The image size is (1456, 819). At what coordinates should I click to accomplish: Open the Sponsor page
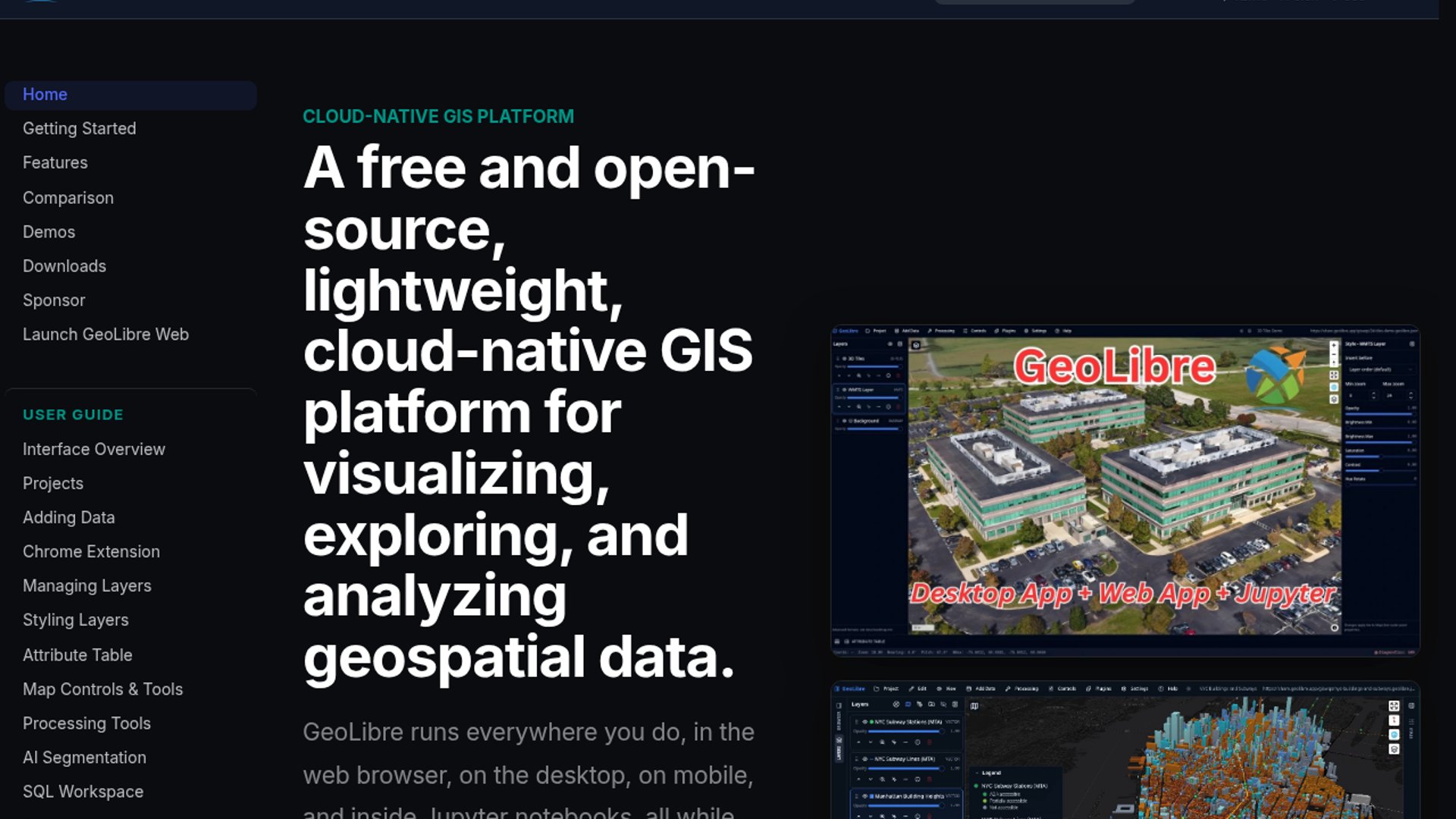54,300
